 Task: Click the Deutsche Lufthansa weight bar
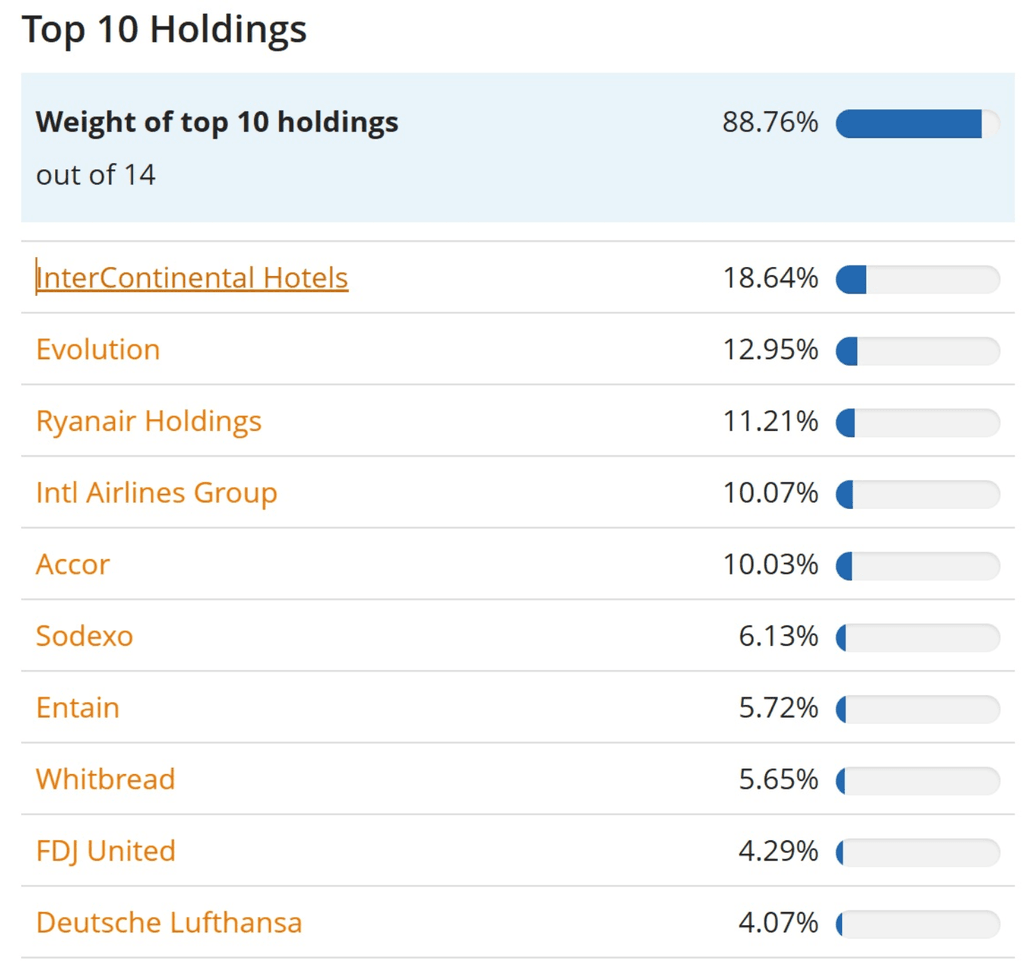coord(916,923)
